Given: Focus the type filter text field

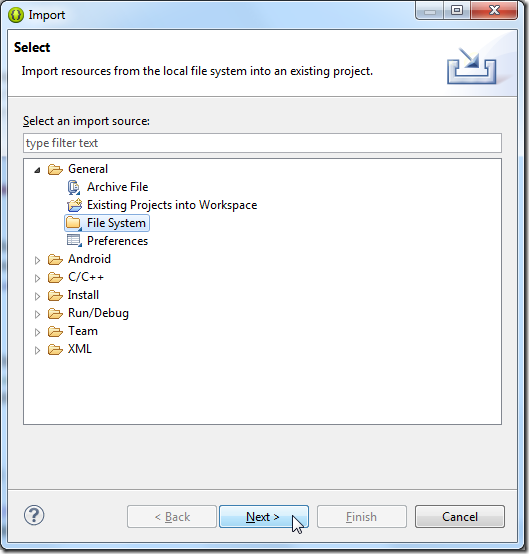Looking at the screenshot, I should [x=262, y=143].
